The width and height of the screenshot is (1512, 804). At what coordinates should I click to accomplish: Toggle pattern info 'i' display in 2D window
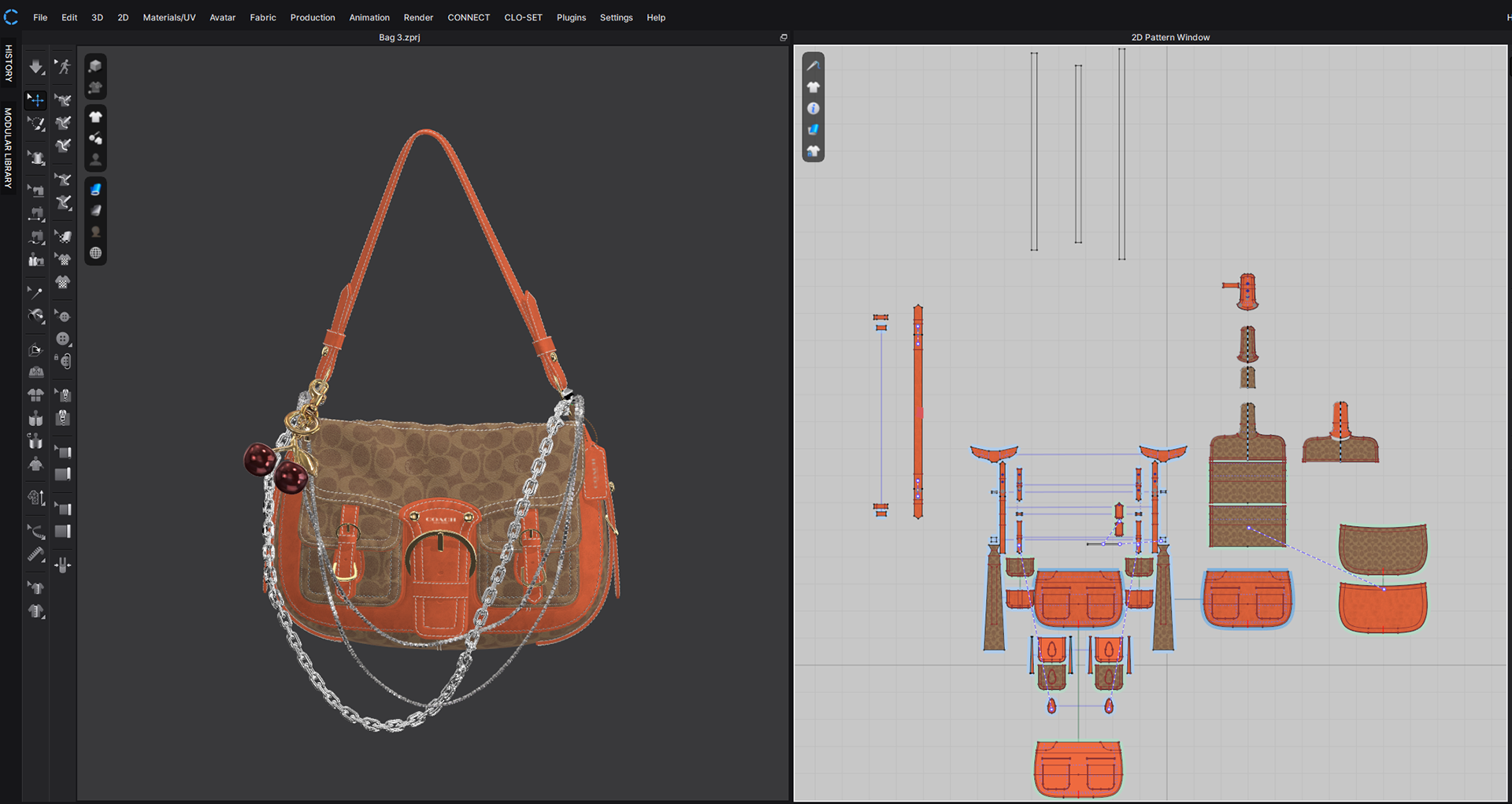(x=813, y=109)
